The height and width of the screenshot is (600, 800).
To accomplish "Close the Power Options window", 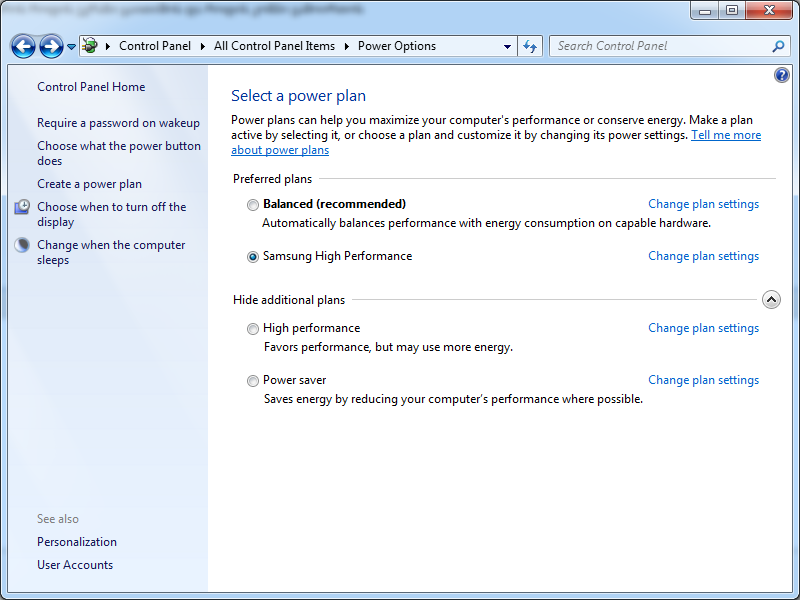I will point(769,11).
